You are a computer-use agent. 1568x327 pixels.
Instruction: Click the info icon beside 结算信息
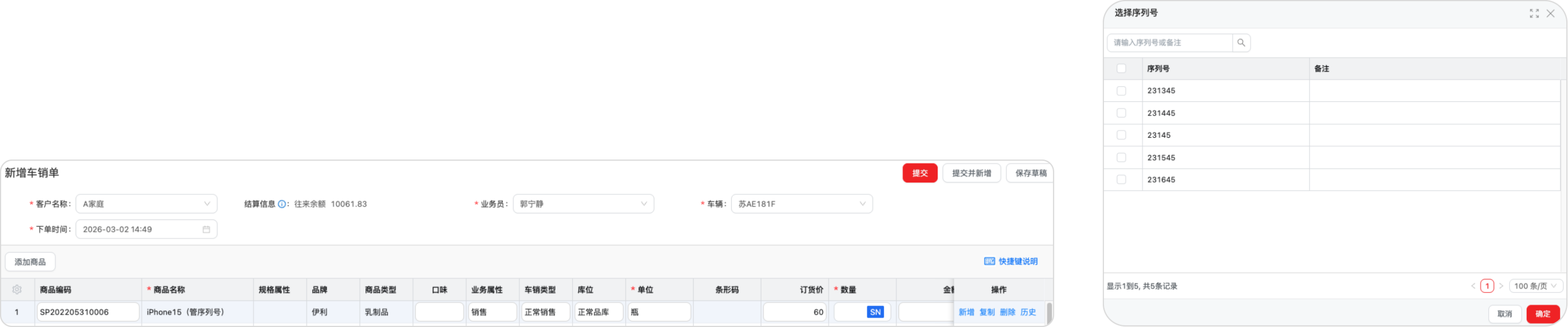(282, 204)
